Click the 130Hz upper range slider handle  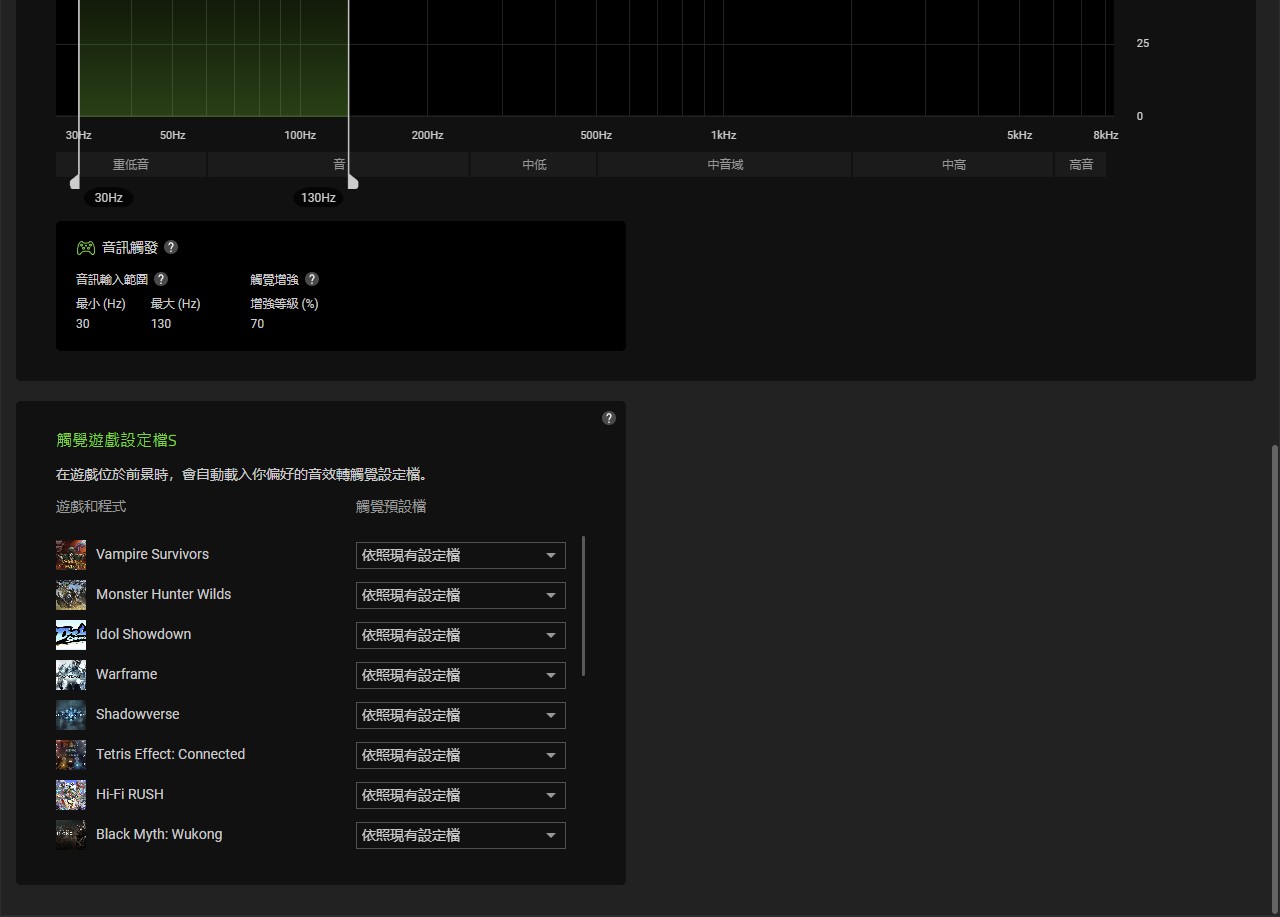(x=352, y=182)
